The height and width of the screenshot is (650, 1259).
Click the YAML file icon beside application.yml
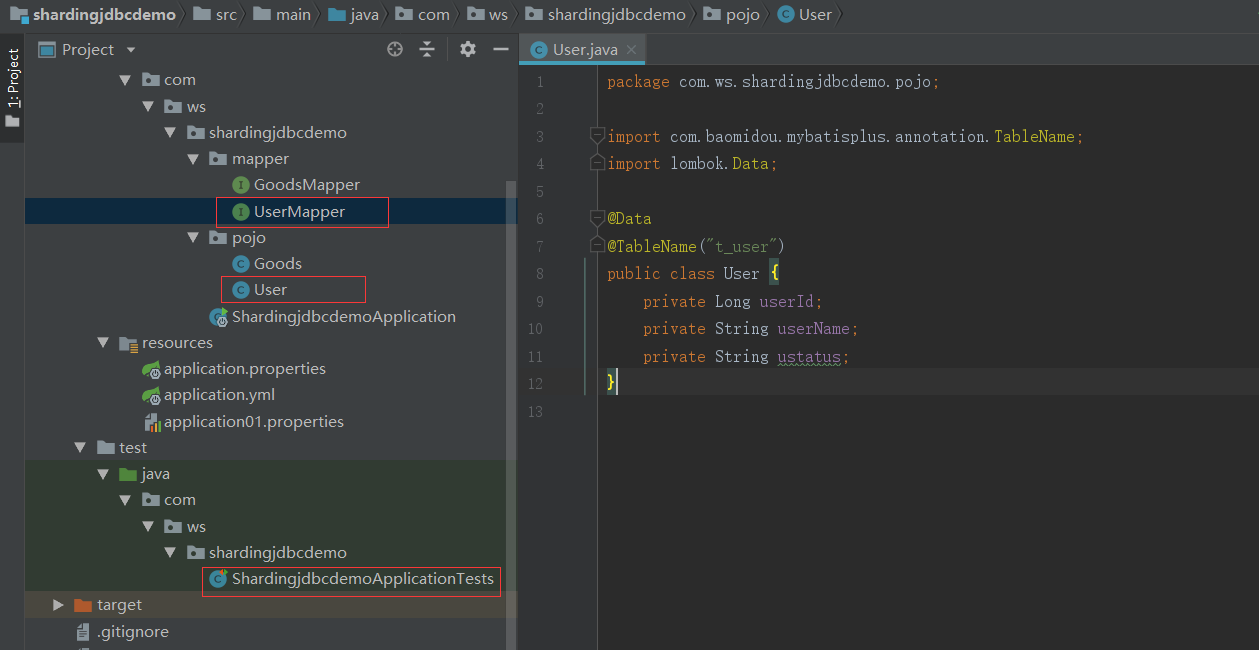click(150, 394)
